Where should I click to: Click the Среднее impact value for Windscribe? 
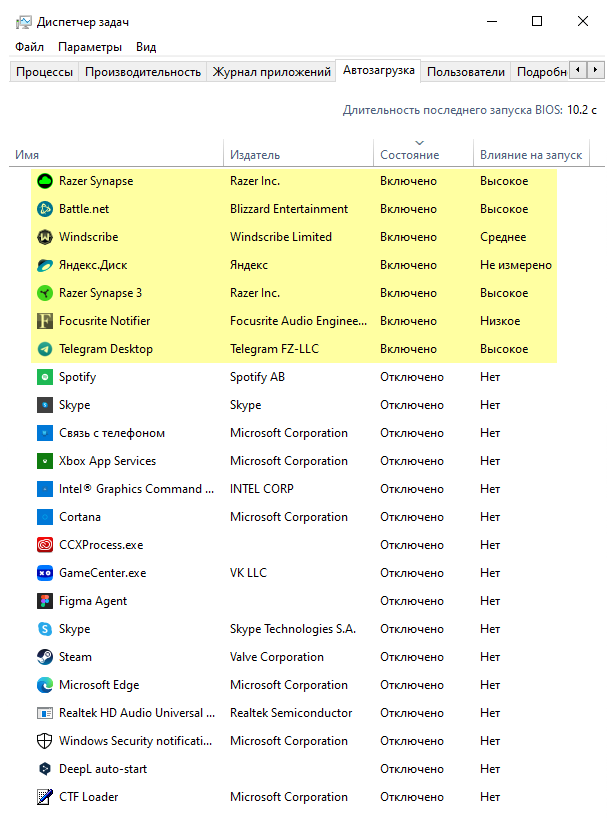(503, 237)
